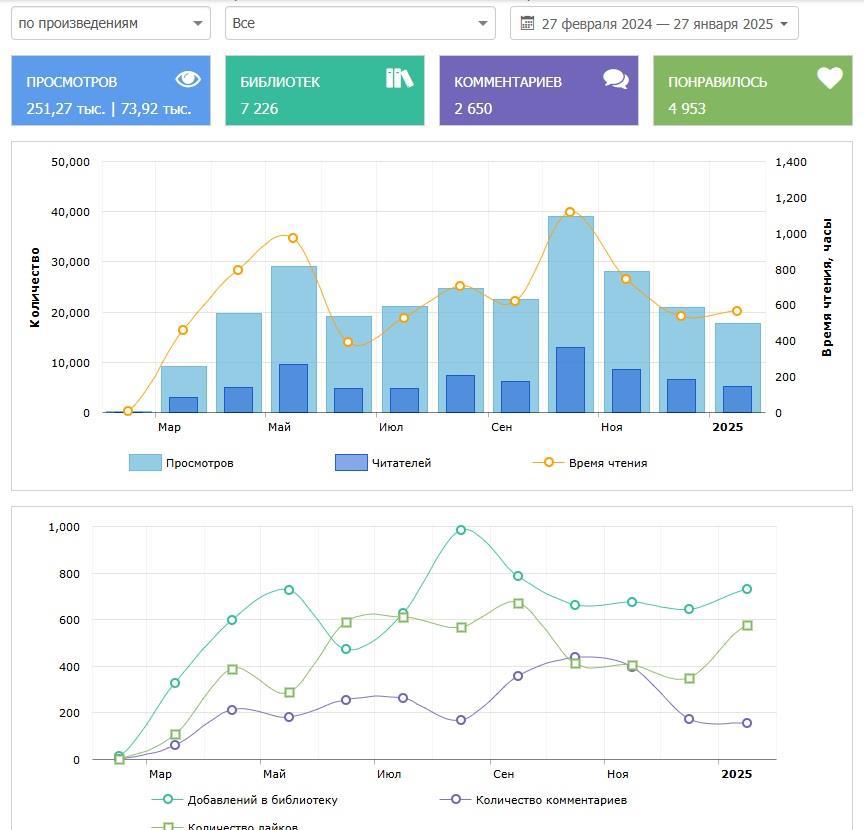Click the purple Количество комментариев legend marker
Image resolution: width=864 pixels, height=830 pixels.
pyautogui.click(x=456, y=800)
